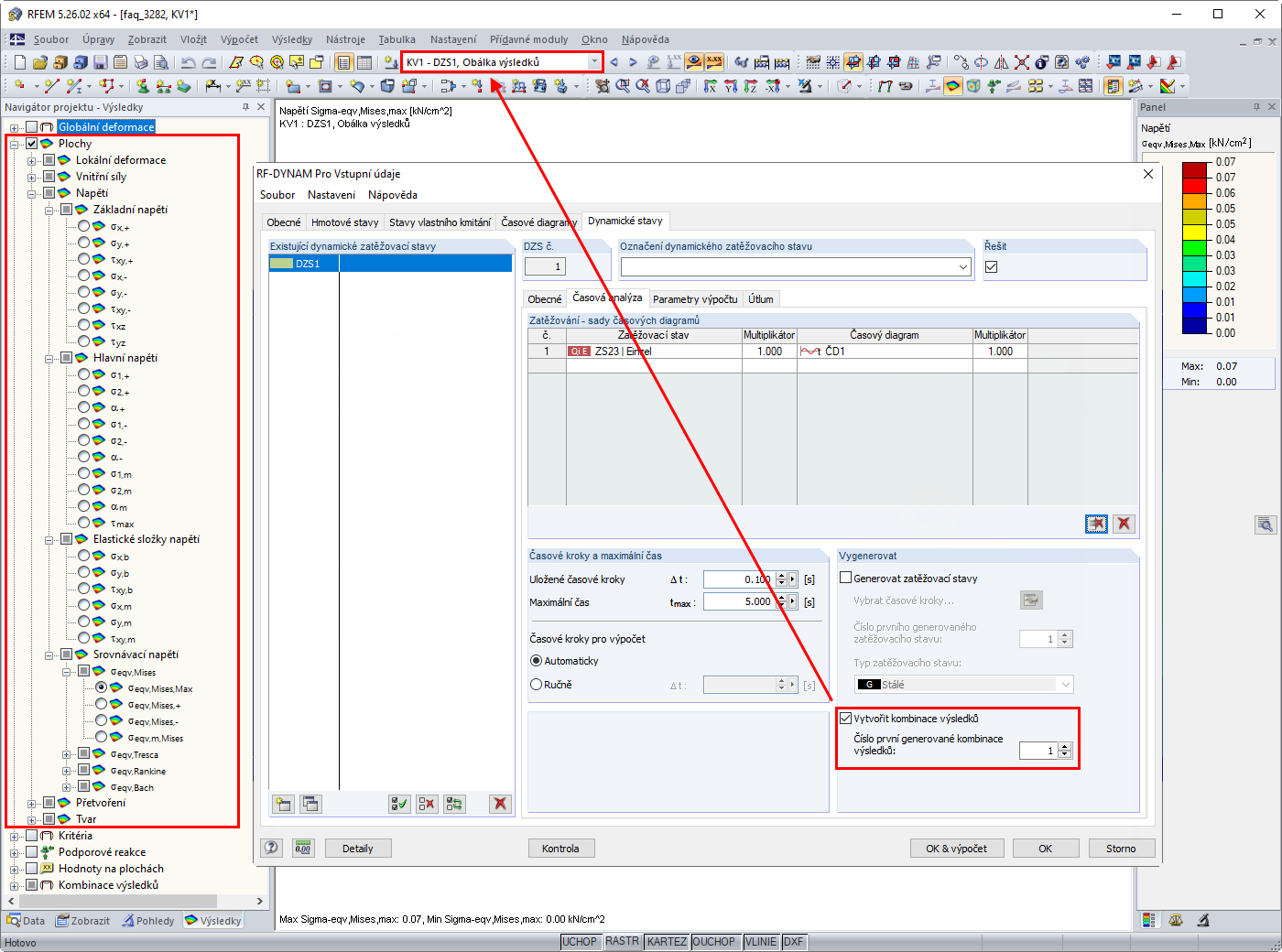Click the dark blue 0.00 legend swatch
Viewport: 1282px width, 952px height.
coord(1195,325)
